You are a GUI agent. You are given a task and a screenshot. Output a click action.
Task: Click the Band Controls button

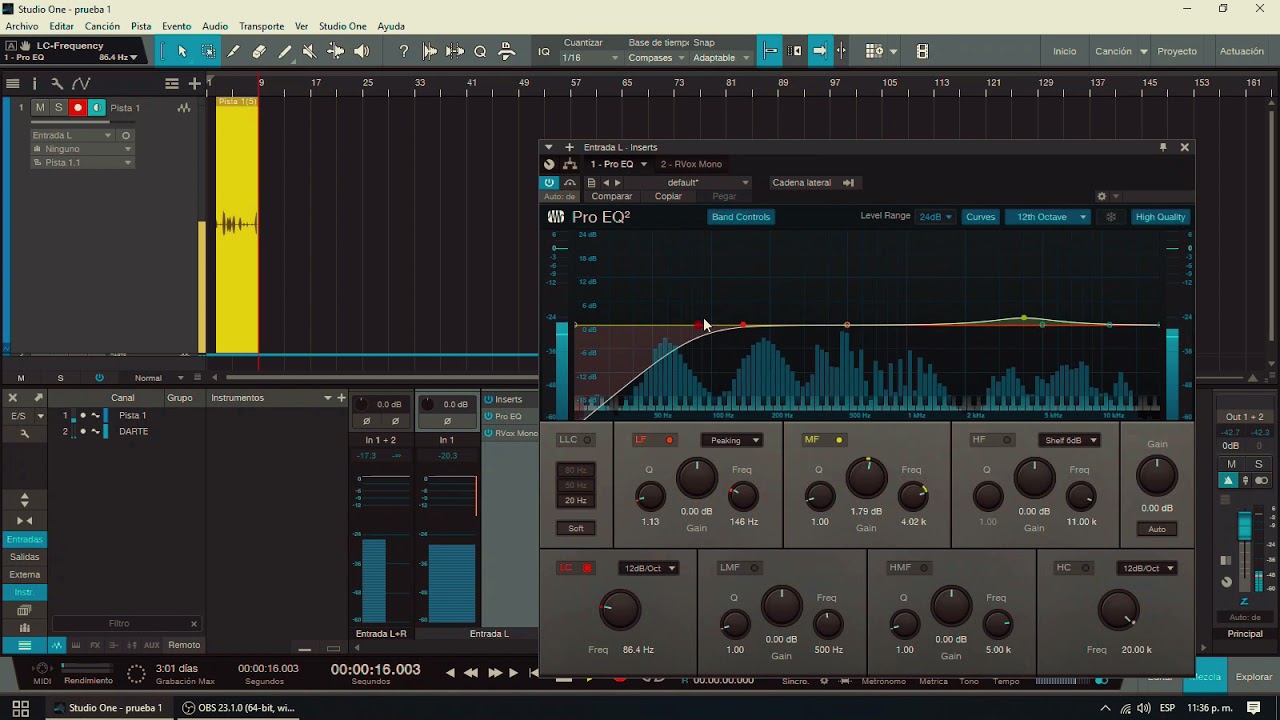pyautogui.click(x=741, y=217)
